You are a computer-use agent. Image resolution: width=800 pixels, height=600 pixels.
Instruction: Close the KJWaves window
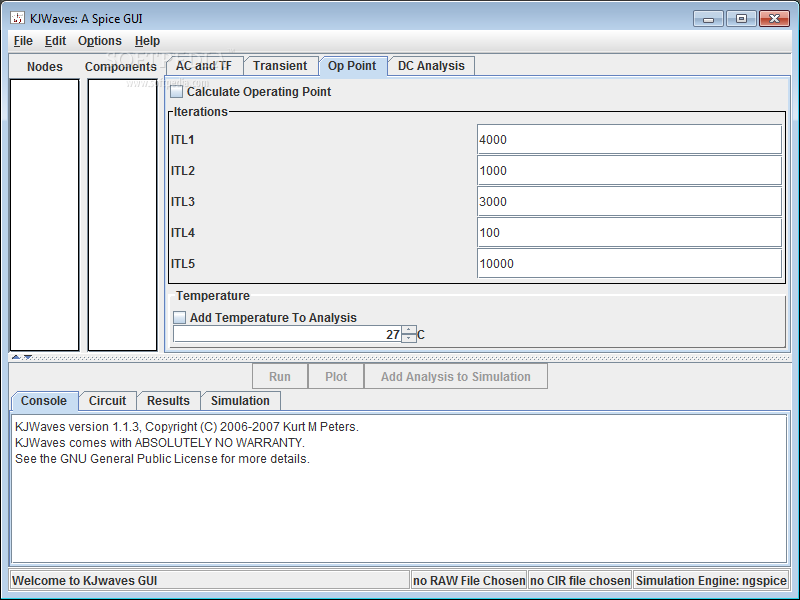pos(774,19)
